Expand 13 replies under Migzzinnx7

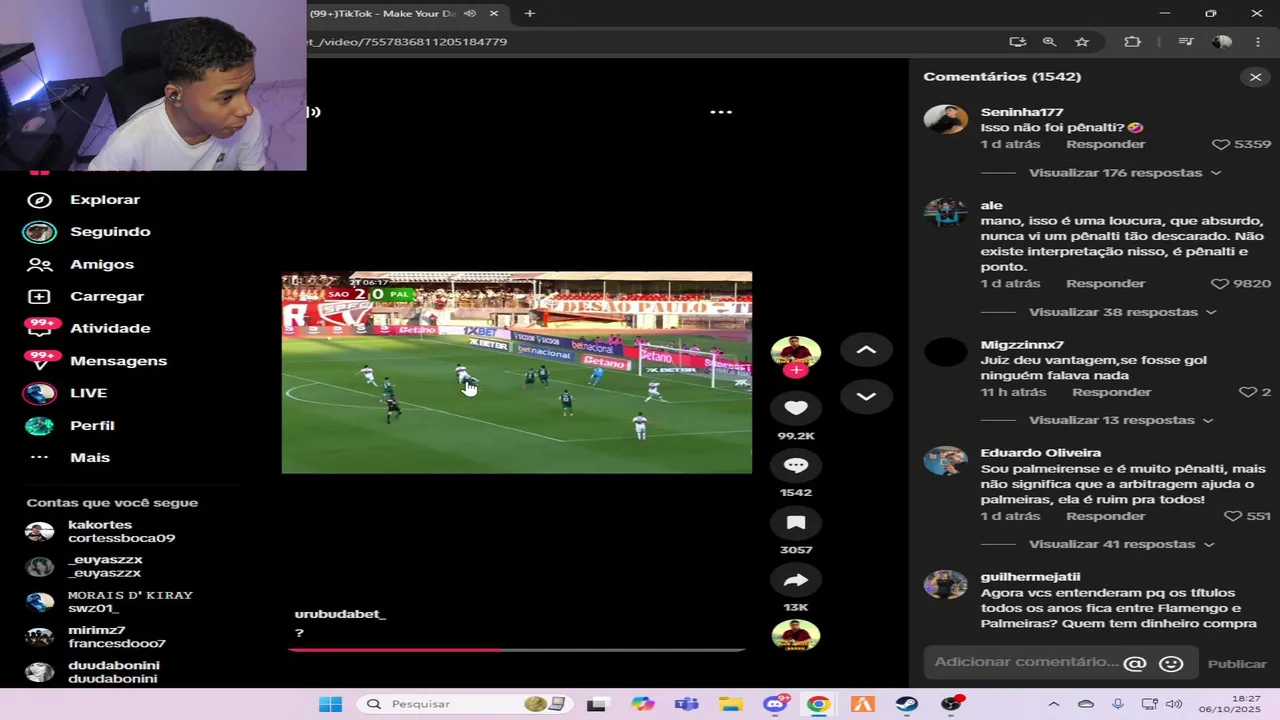1121,420
